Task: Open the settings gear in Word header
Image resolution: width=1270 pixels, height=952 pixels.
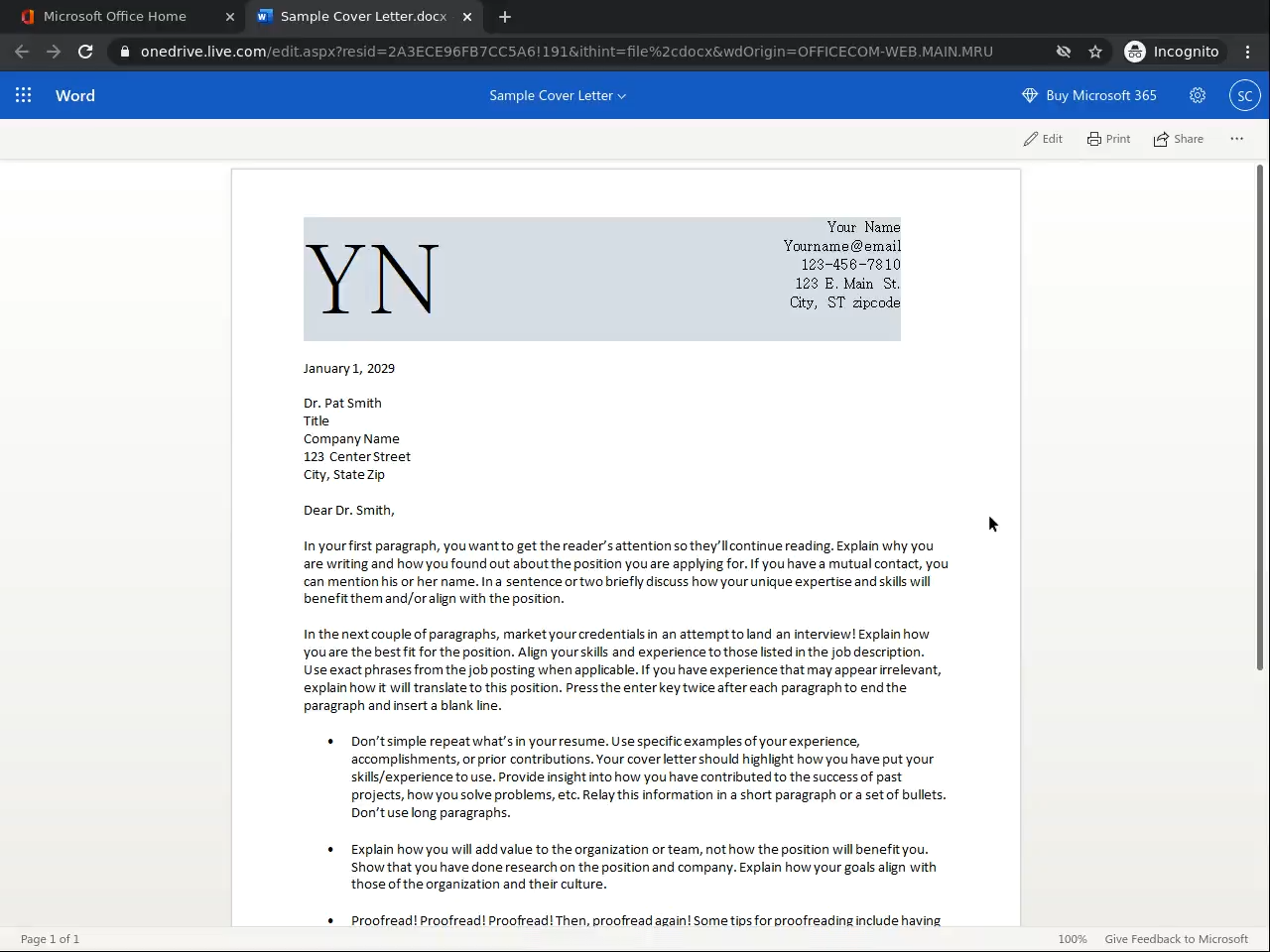Action: tap(1198, 95)
